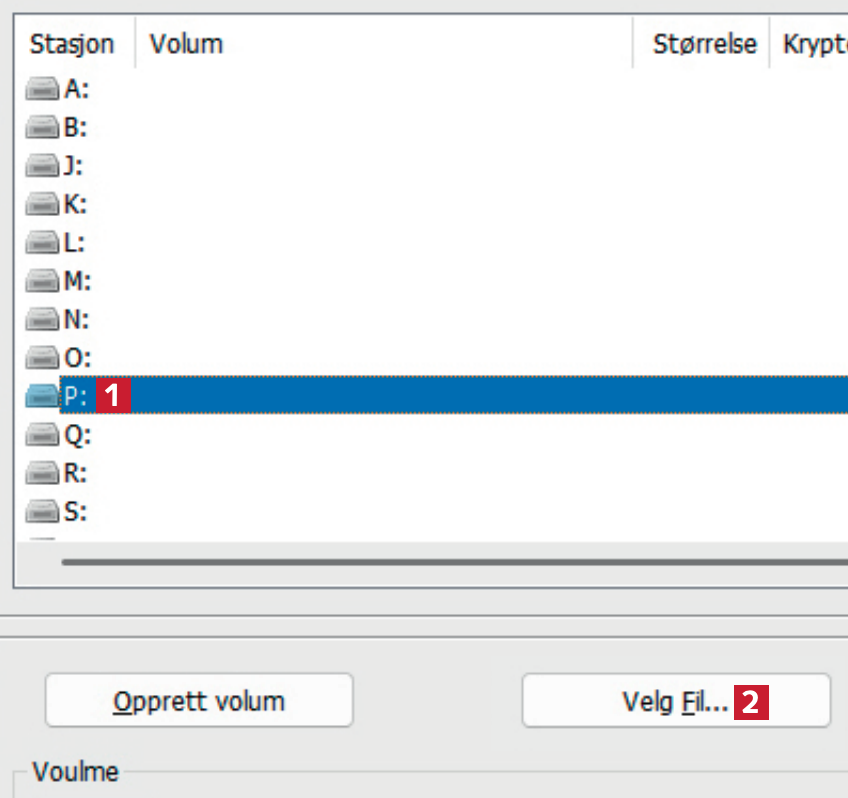The width and height of the screenshot is (848, 798).
Task: Click the drive icon for M:
Action: [43, 282]
